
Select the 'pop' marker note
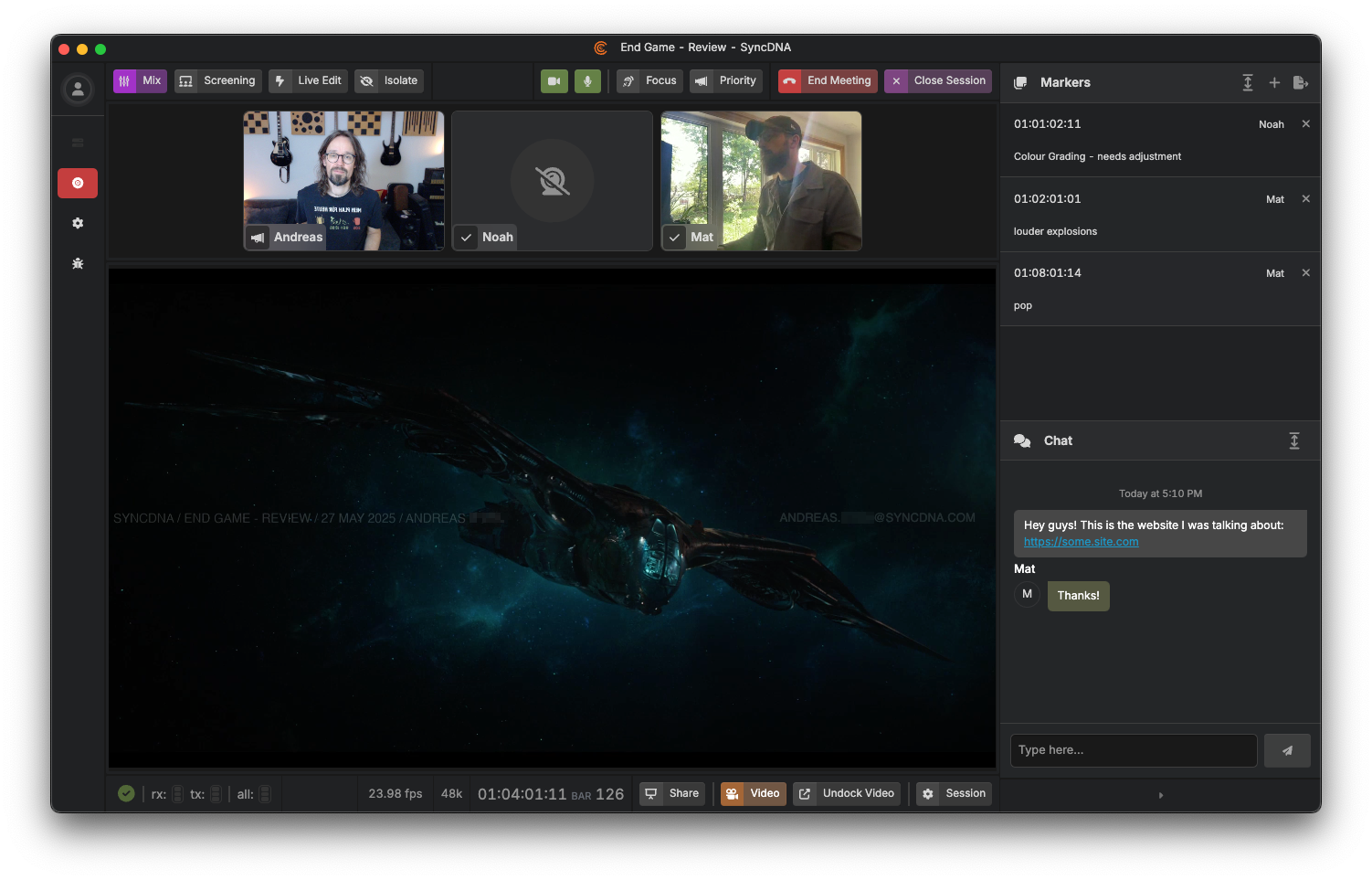tap(1022, 306)
